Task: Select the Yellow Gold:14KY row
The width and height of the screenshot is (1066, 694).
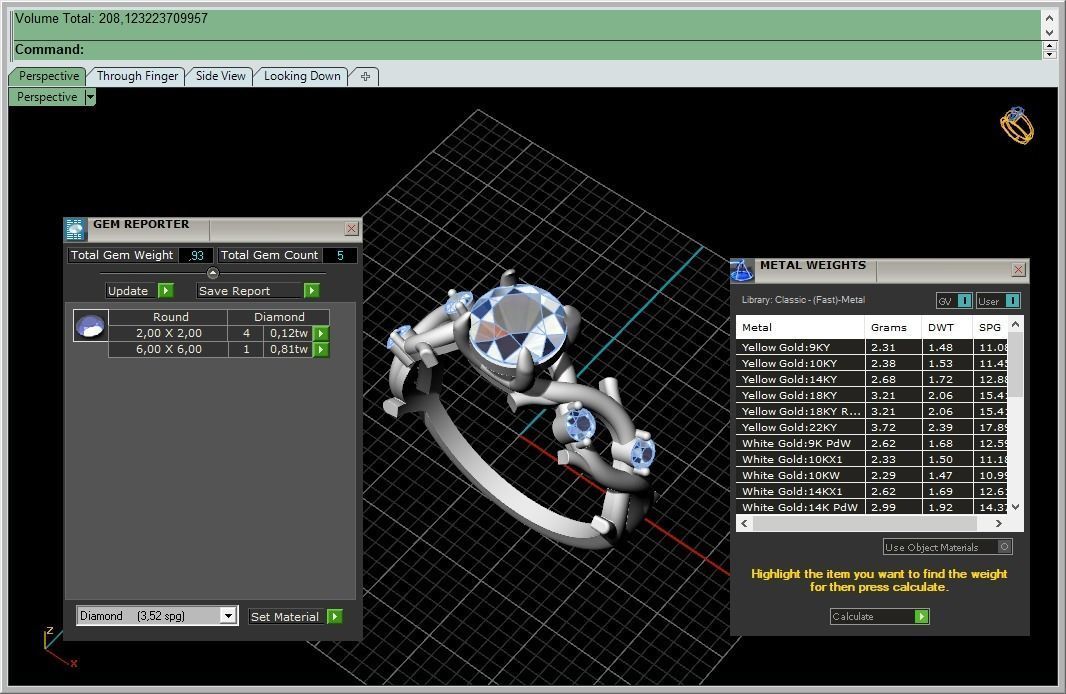Action: [872, 379]
